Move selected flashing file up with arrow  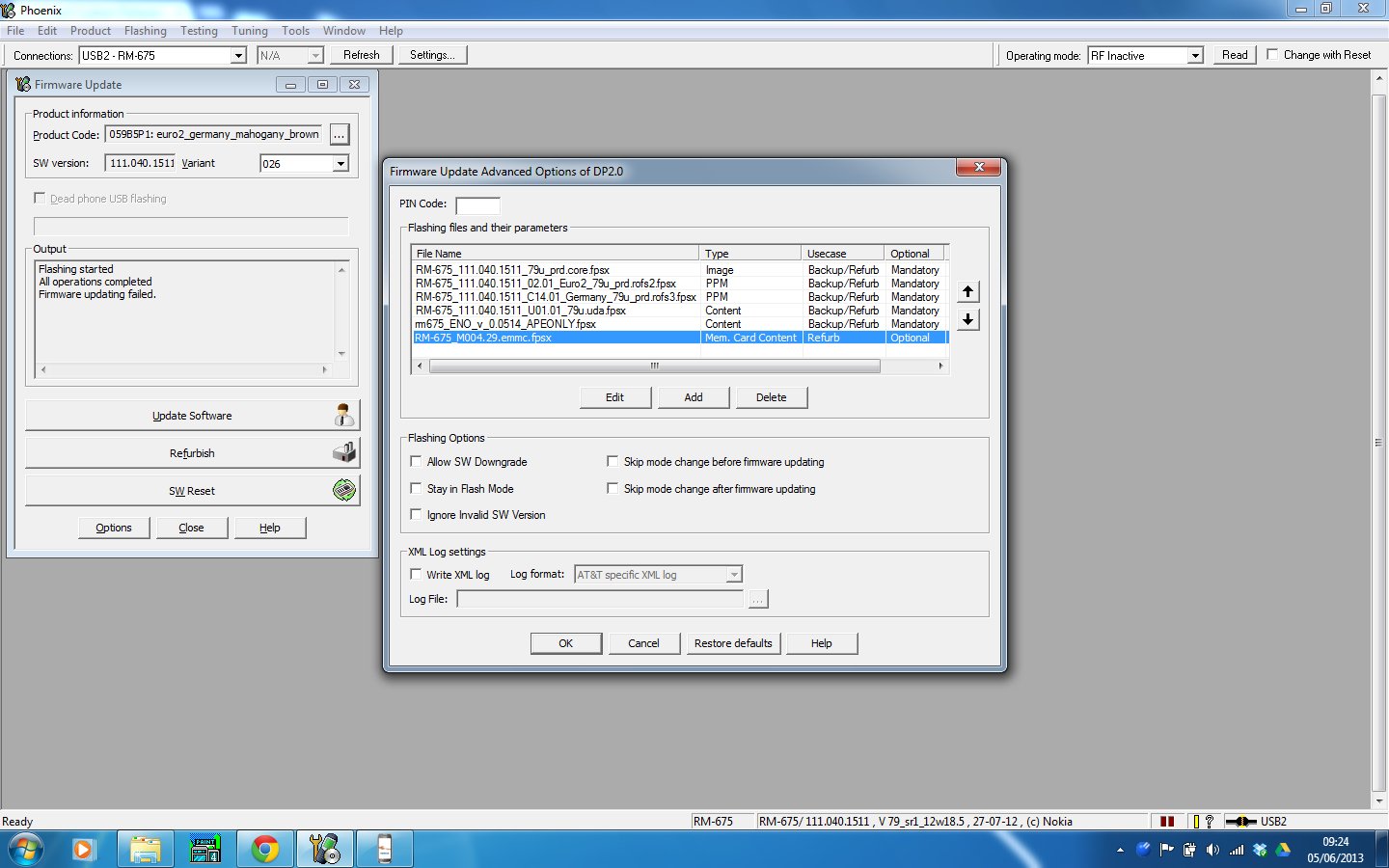coord(968,291)
